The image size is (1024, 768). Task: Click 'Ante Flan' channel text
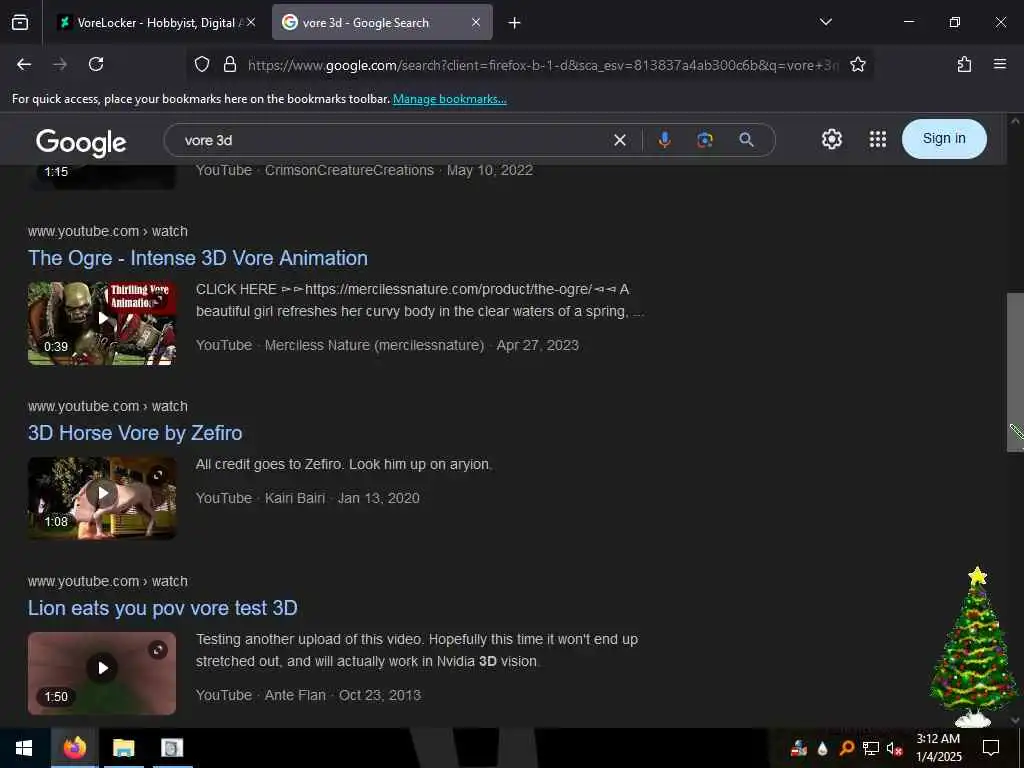click(x=295, y=696)
